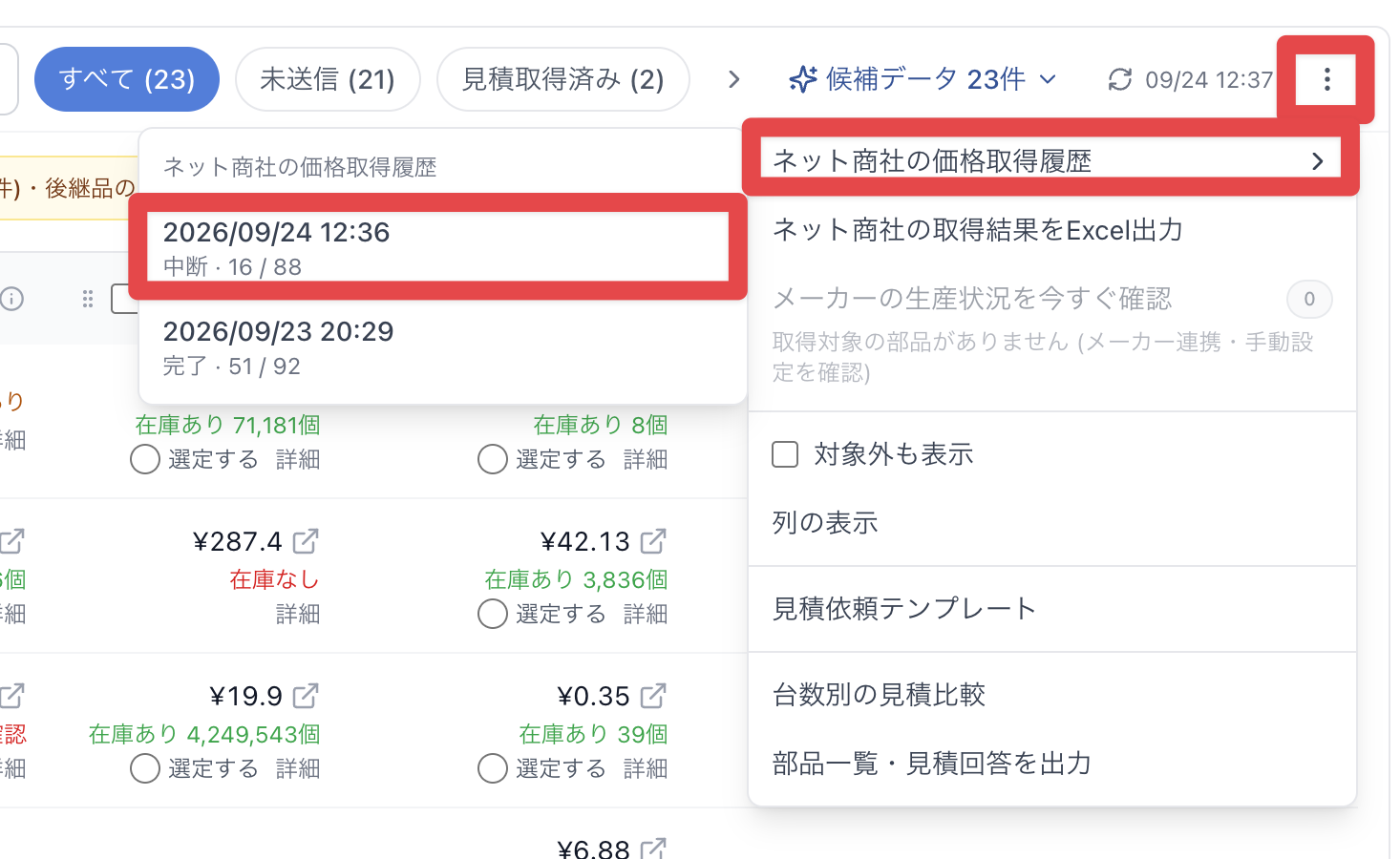The image size is (1400, 859).
Task: Switch to the 未送信 (21) tab
Action: point(328,79)
